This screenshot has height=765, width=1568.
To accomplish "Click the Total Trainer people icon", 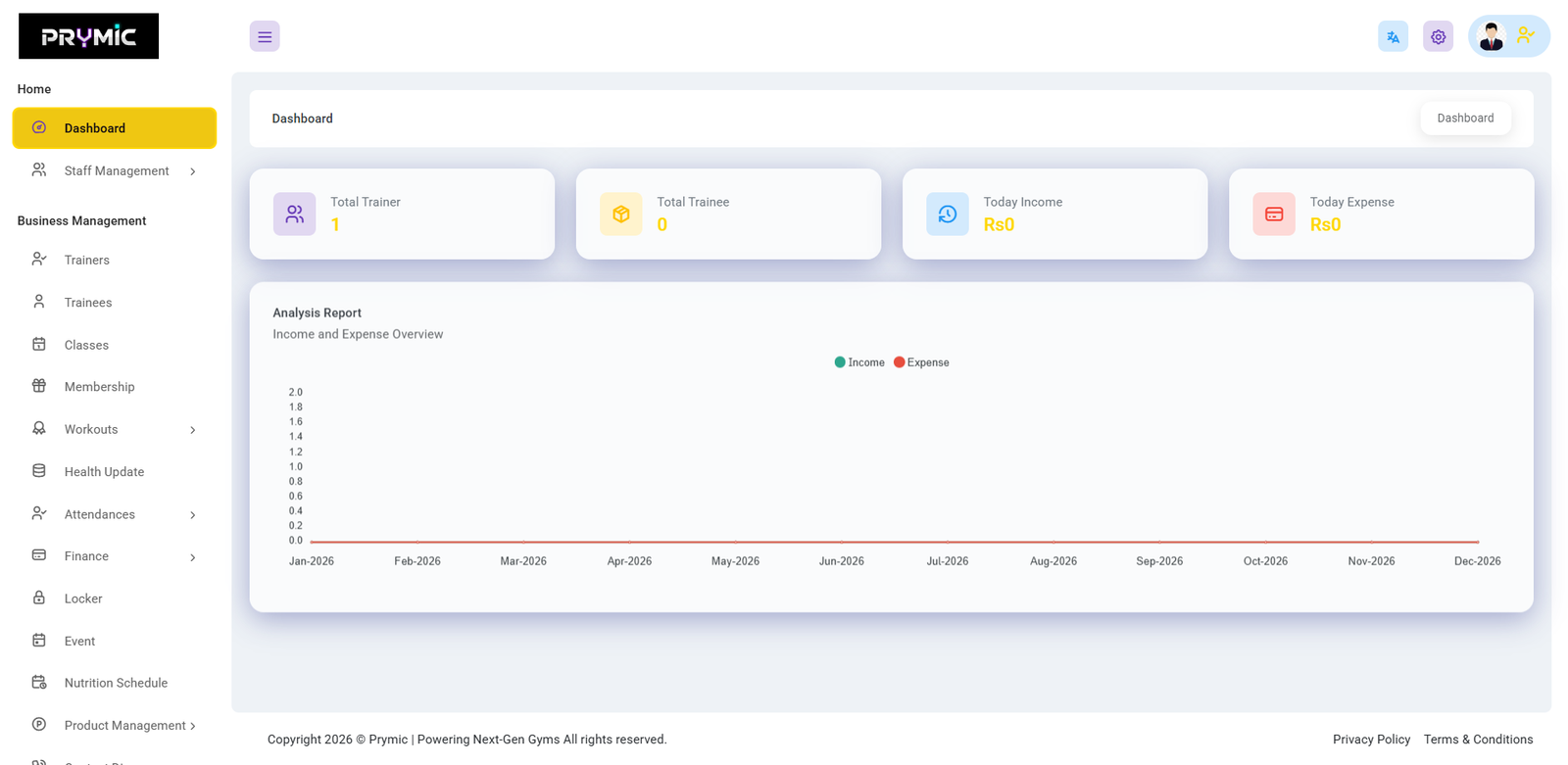I will 294,214.
